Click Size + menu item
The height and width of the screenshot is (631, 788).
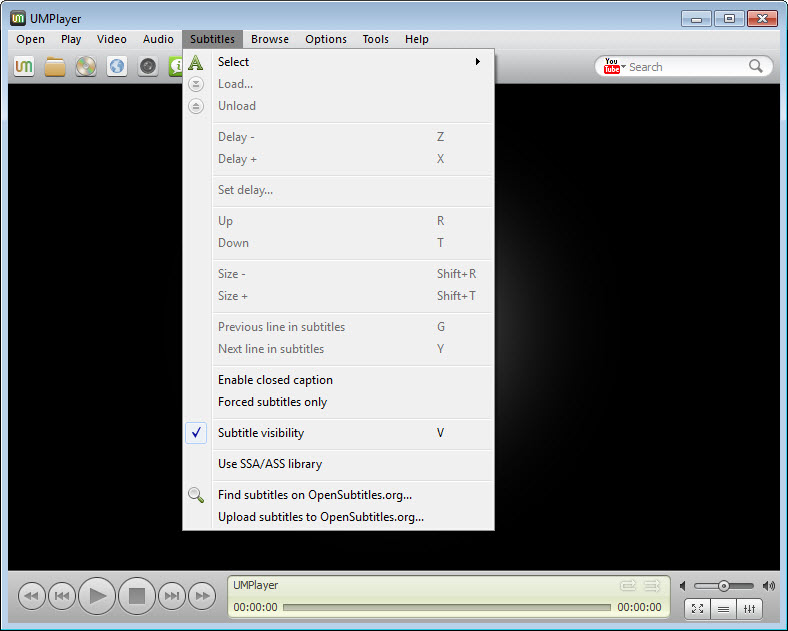click(x=338, y=296)
